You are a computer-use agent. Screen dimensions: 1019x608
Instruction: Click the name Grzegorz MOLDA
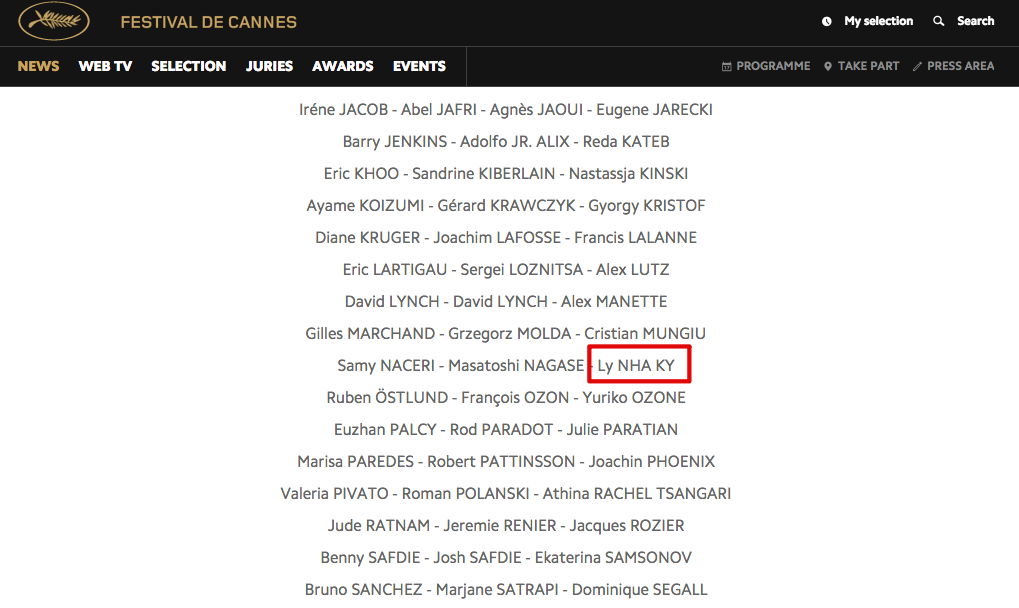pyautogui.click(x=510, y=334)
